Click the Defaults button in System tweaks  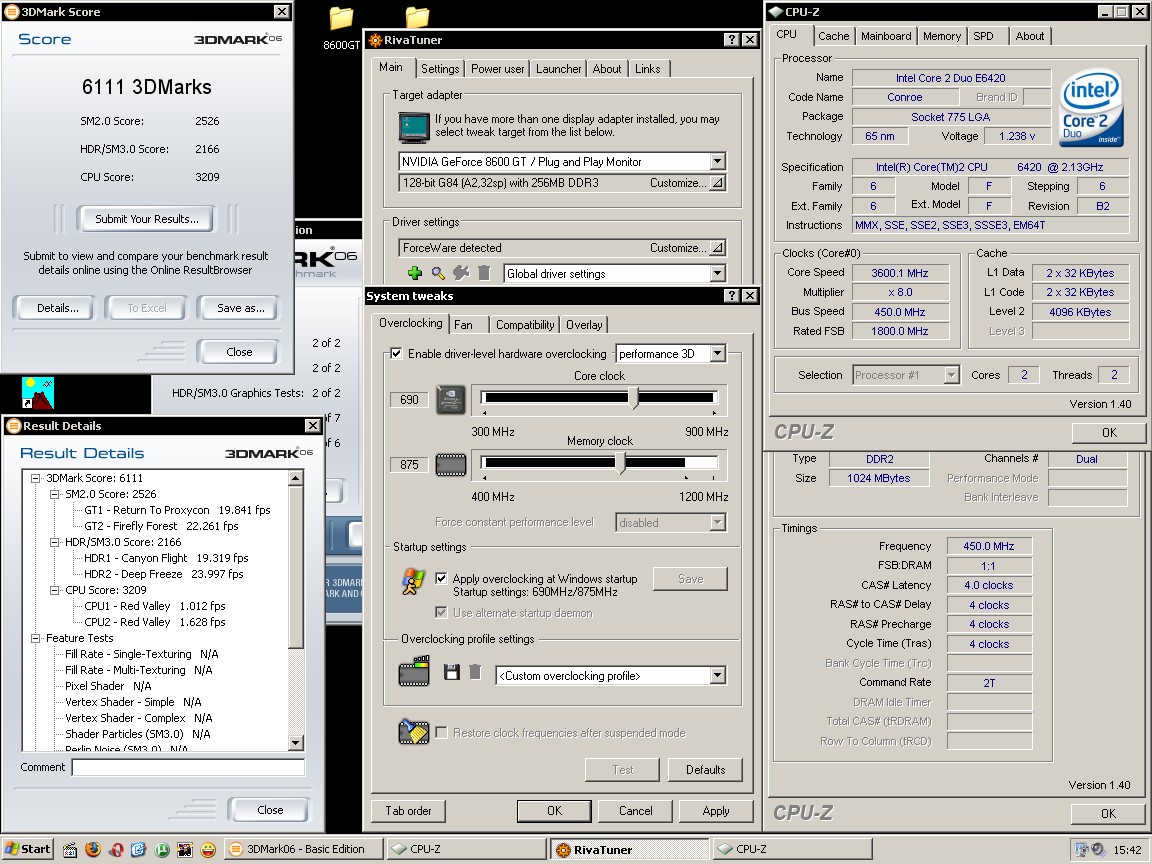click(x=705, y=770)
